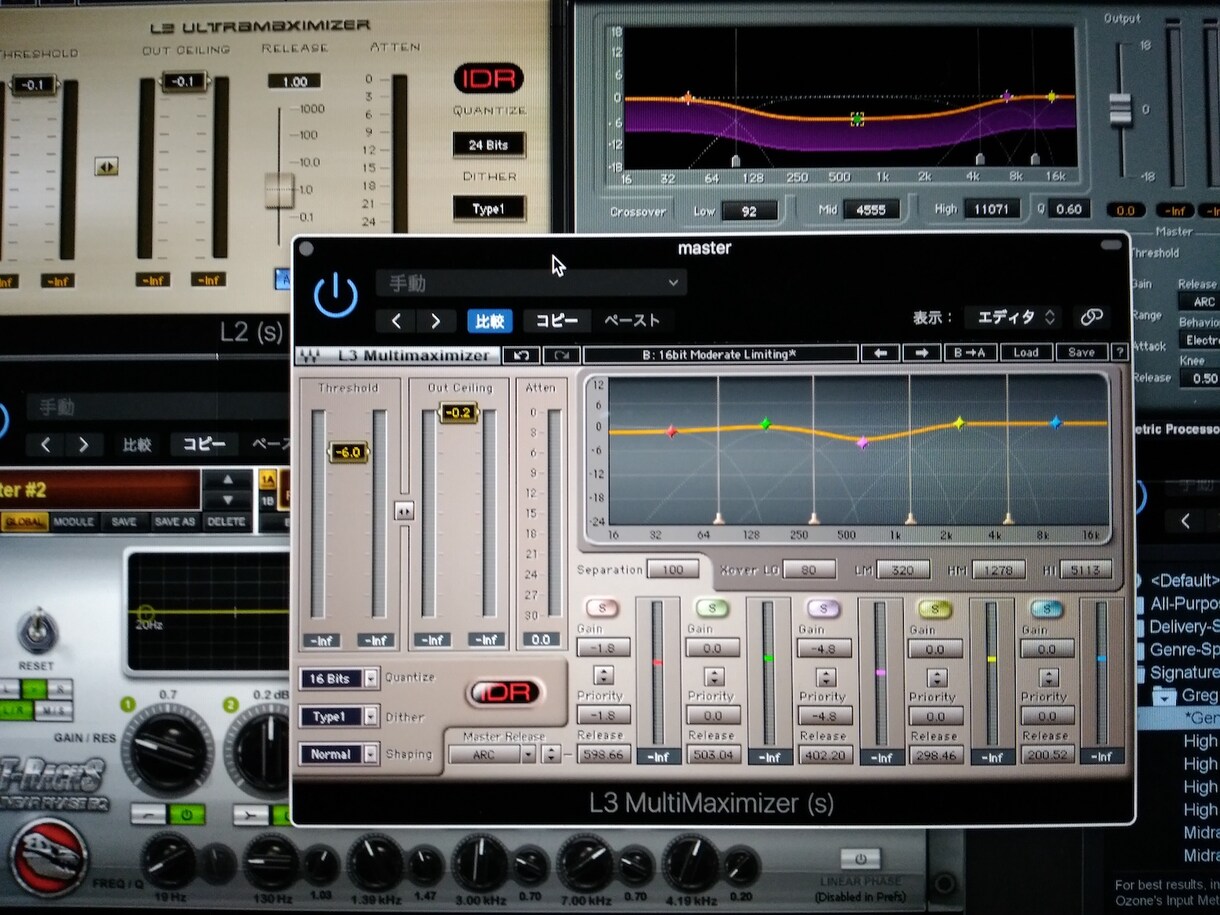Click the Out Ceiling slider handle at -0.2
The height and width of the screenshot is (915, 1220).
(x=458, y=413)
